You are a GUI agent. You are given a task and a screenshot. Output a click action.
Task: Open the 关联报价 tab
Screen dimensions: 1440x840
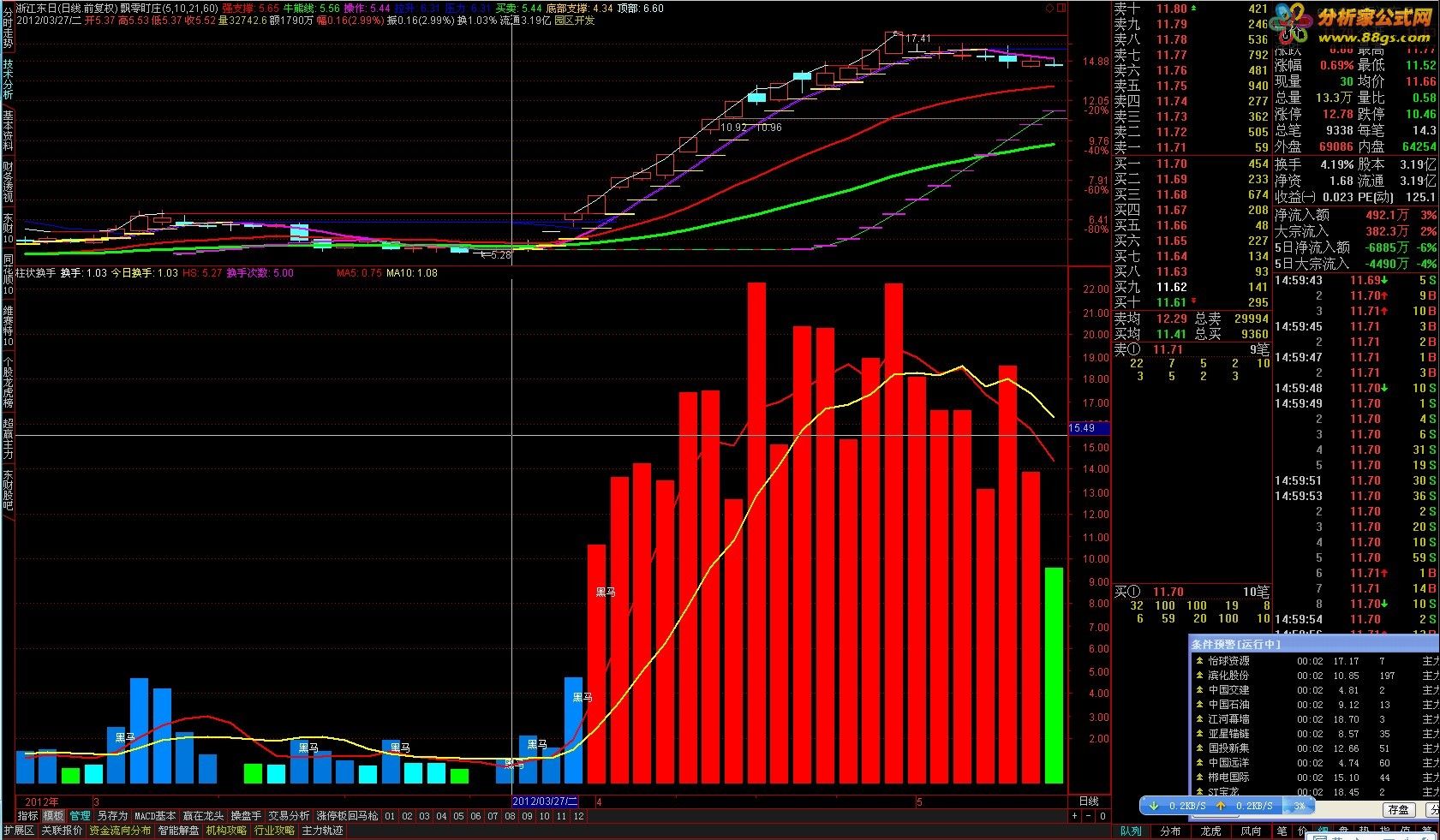[62, 831]
